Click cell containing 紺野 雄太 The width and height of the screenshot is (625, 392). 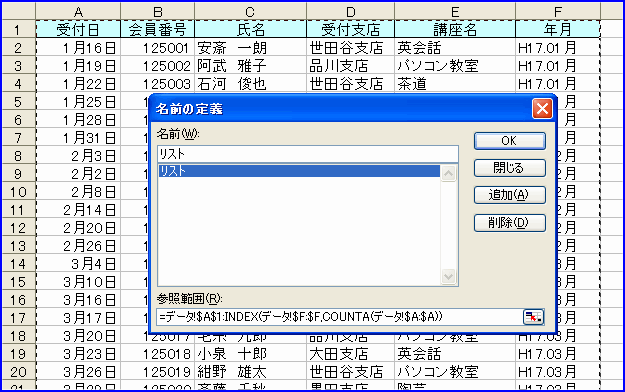[250, 372]
